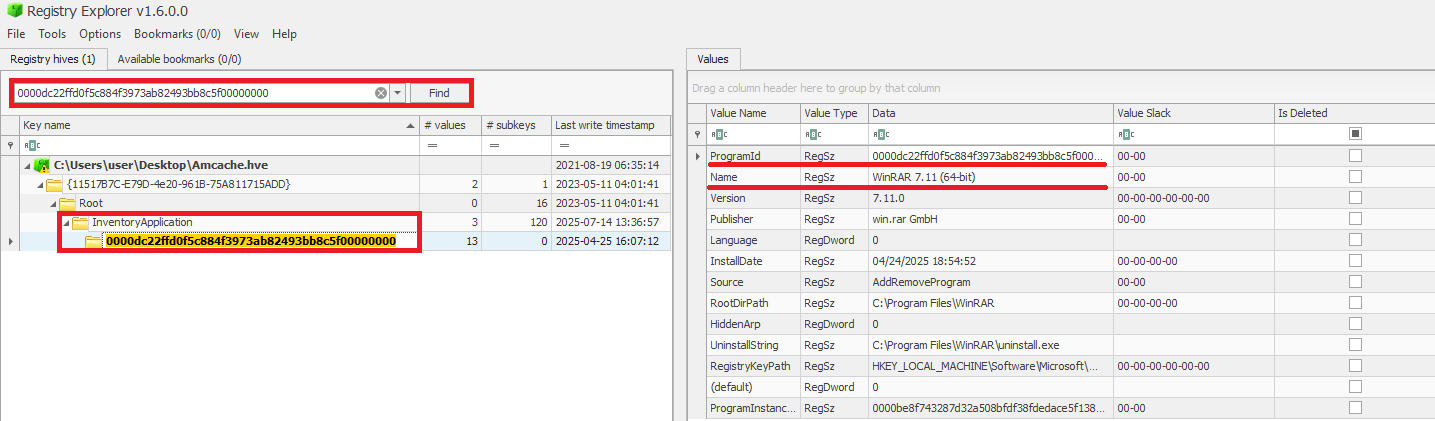
Task: Click the Root folder icon
Action: point(67,203)
